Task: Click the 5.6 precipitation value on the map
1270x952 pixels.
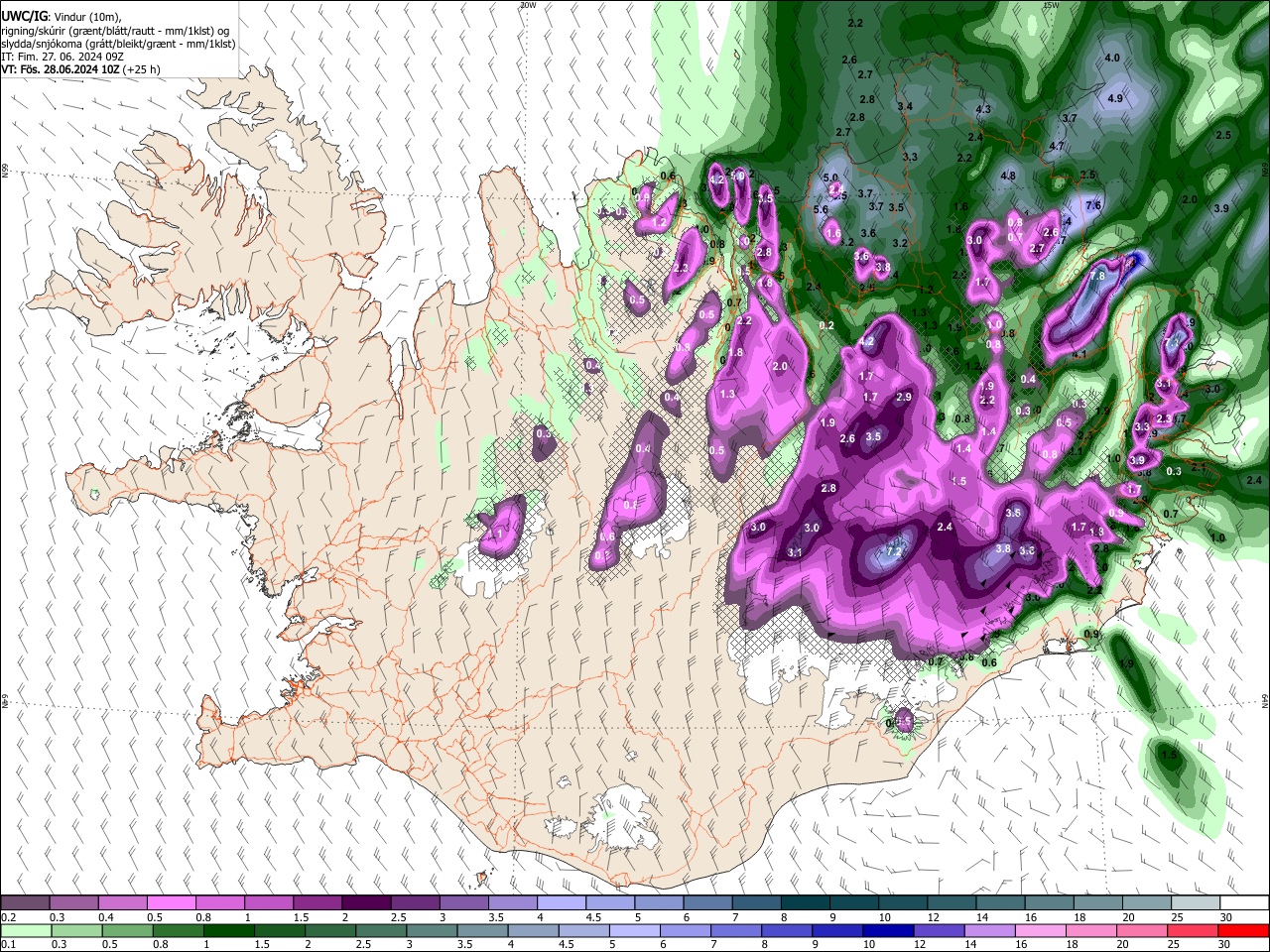Action: coord(821,209)
